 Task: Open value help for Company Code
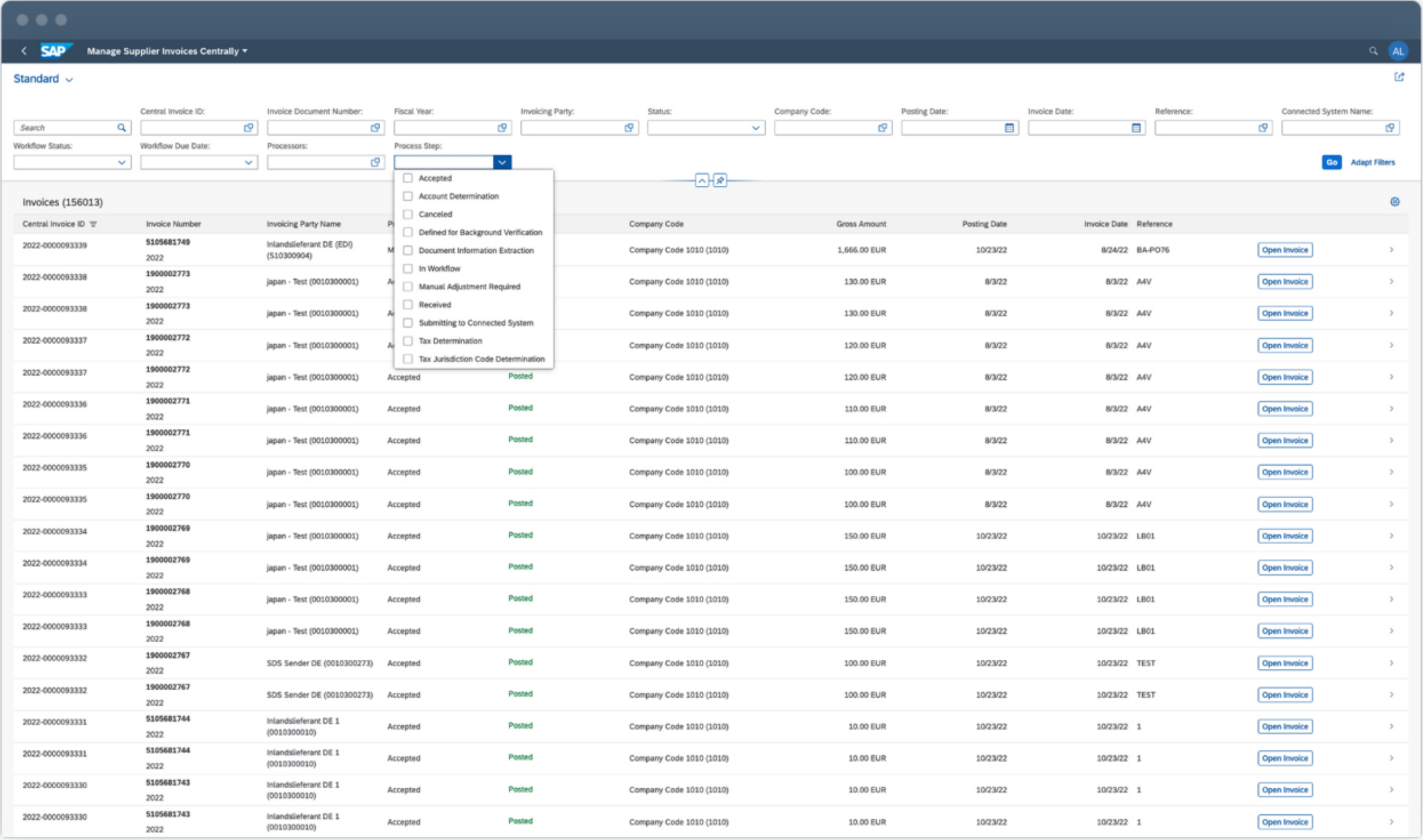883,128
